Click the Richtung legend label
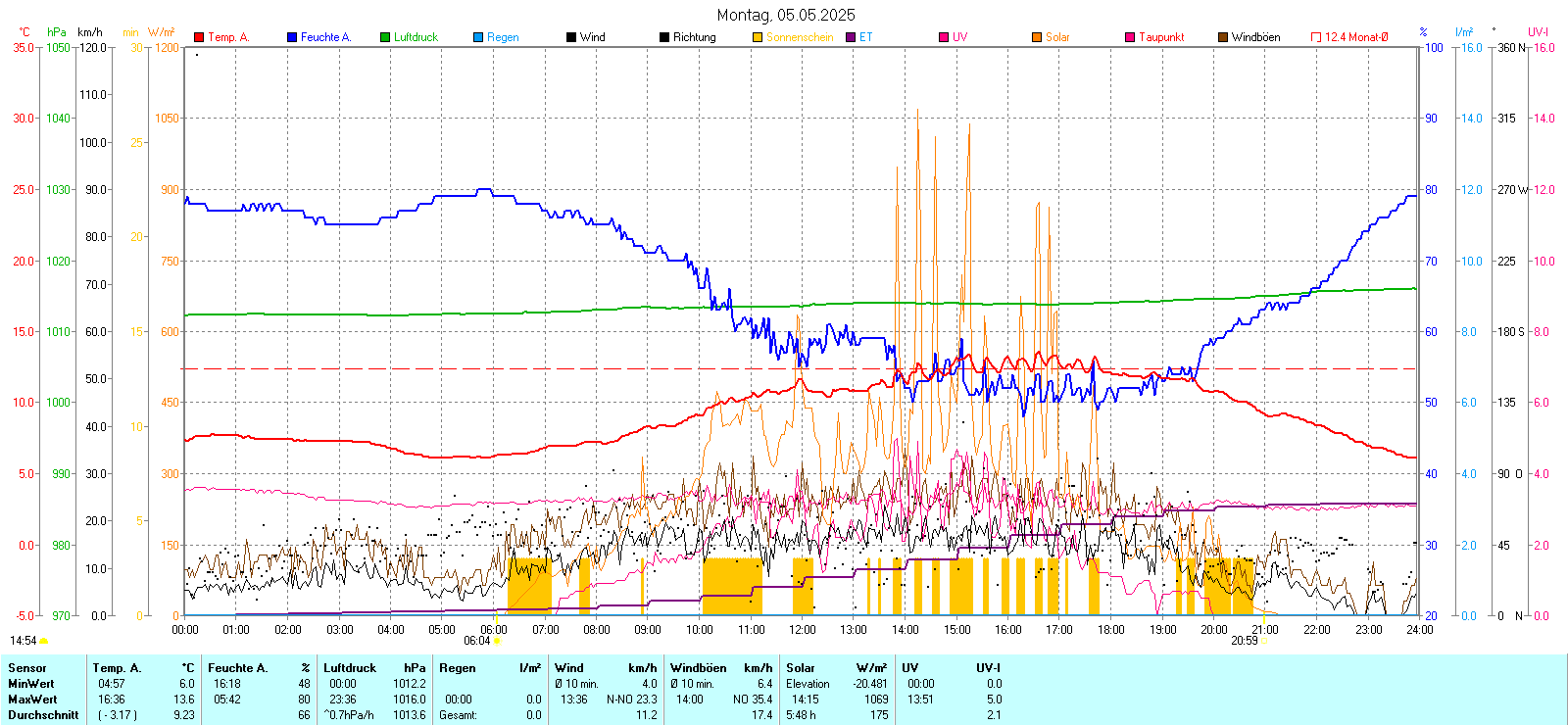Screen dimensions: 1568x725 click(694, 37)
